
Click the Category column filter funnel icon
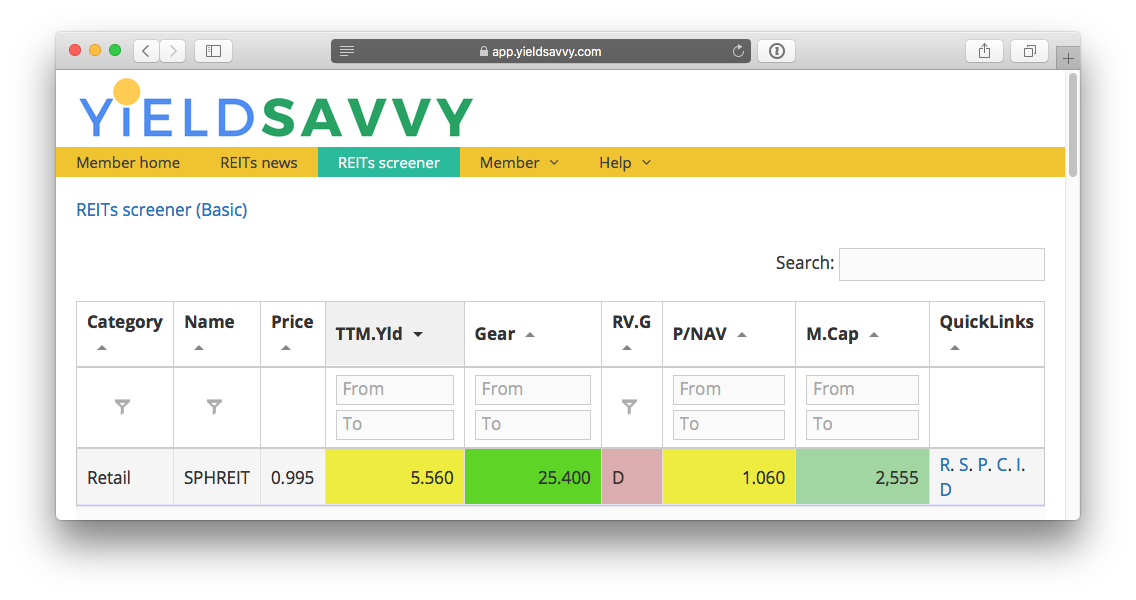122,406
